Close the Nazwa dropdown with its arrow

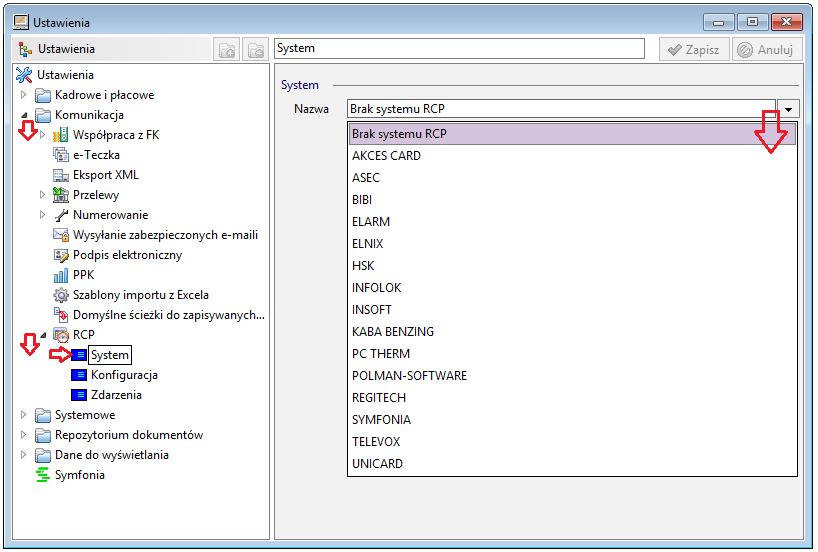click(x=788, y=110)
